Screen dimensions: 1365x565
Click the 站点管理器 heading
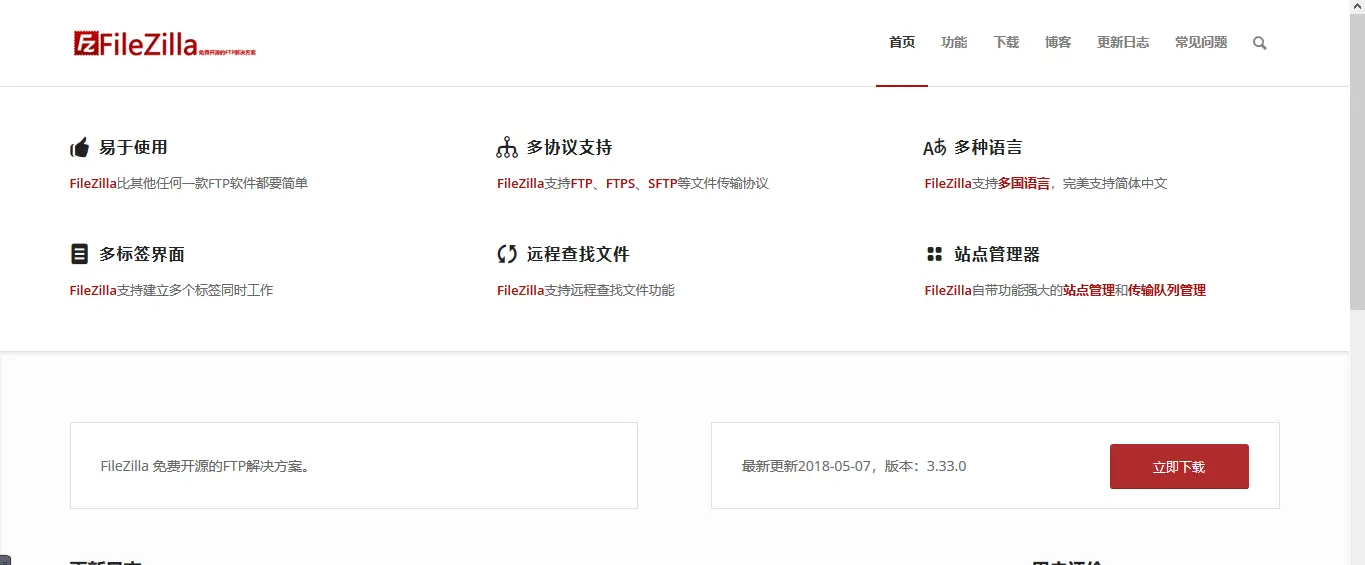pos(997,254)
